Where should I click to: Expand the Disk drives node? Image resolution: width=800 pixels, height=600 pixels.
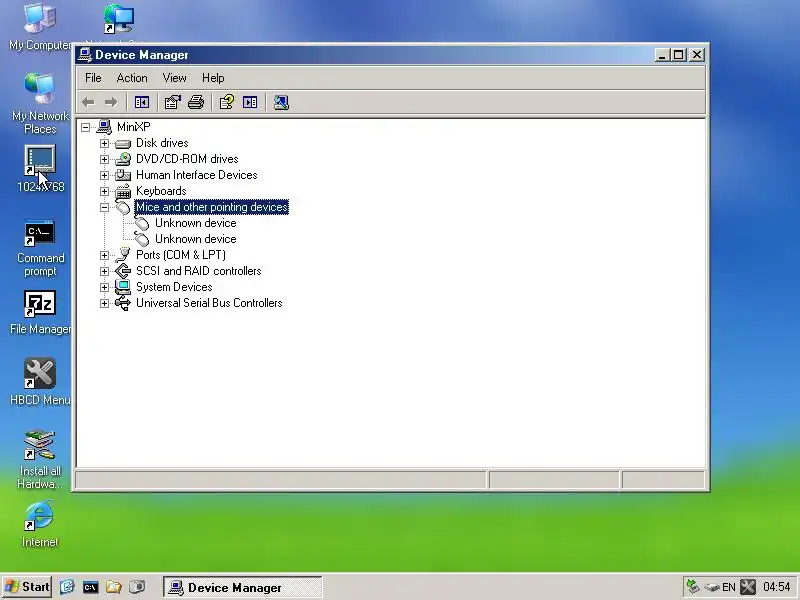(105, 143)
